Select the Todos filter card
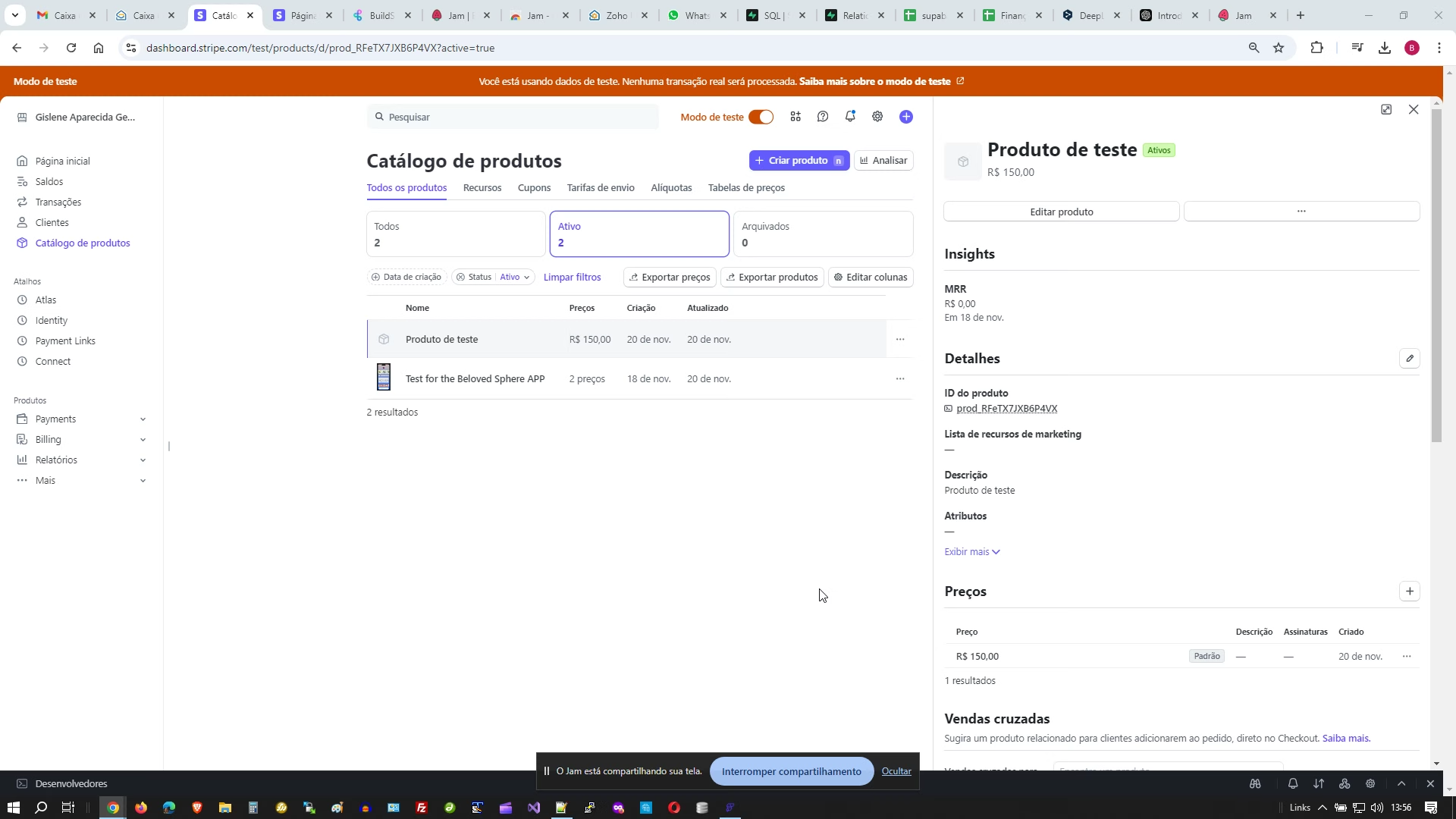The image size is (1456, 819). [455, 234]
